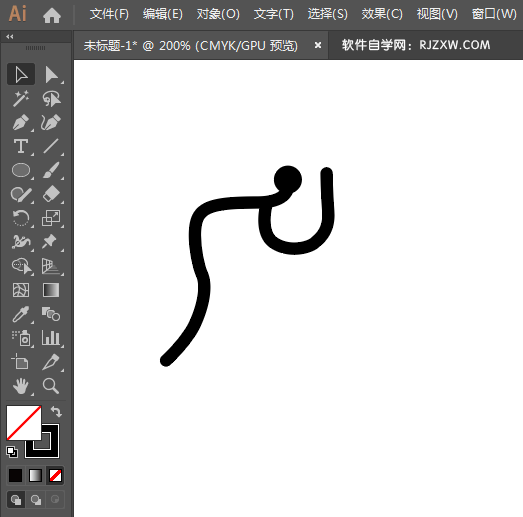Viewport: 523px width, 517px height.
Task: Open the 文件(F) menu
Action: [x=109, y=14]
